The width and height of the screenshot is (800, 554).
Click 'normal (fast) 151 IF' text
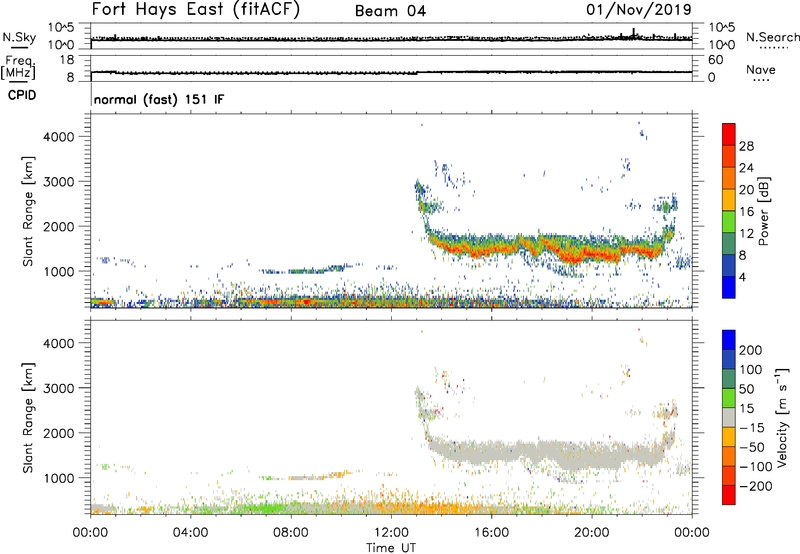[159, 99]
